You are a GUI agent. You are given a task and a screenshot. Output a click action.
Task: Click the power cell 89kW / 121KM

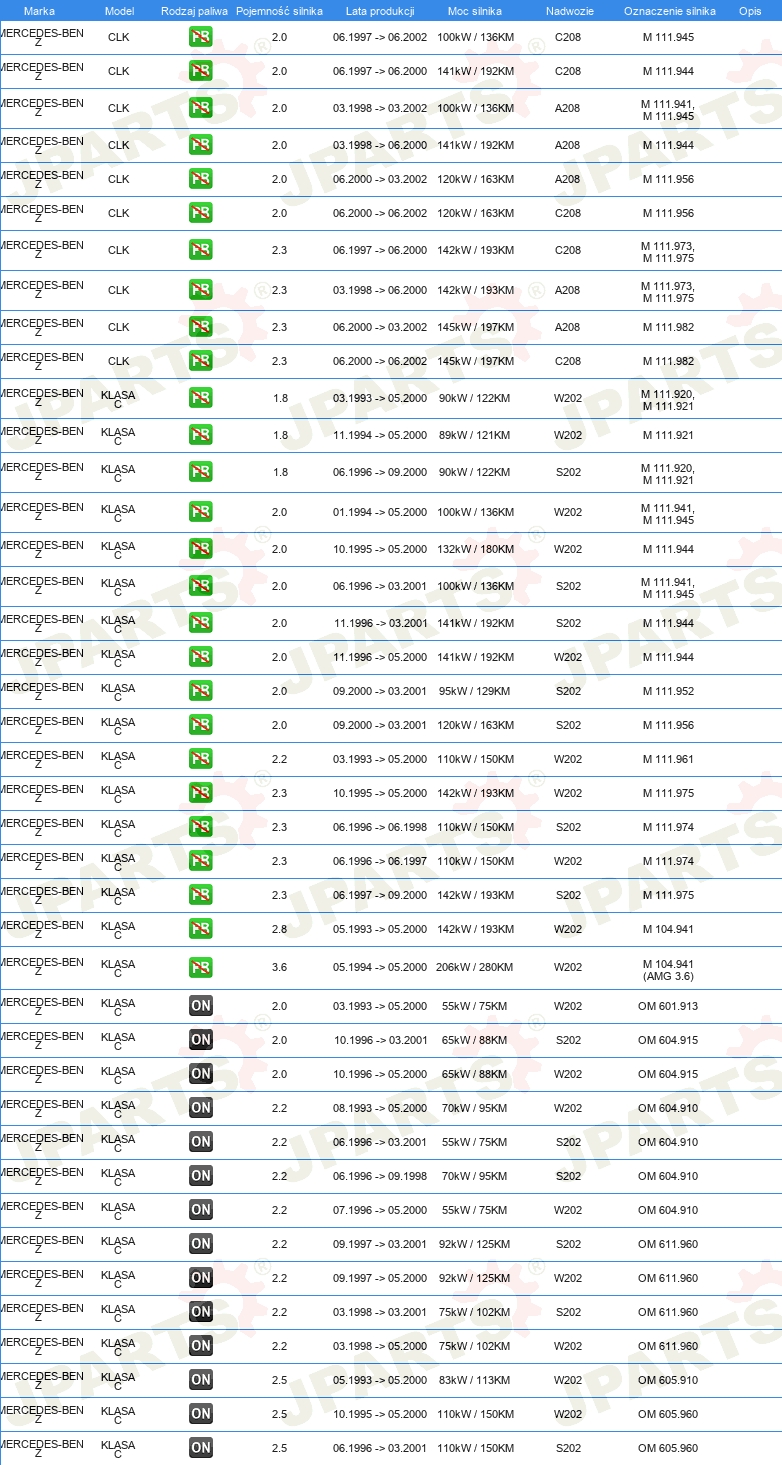coord(474,435)
